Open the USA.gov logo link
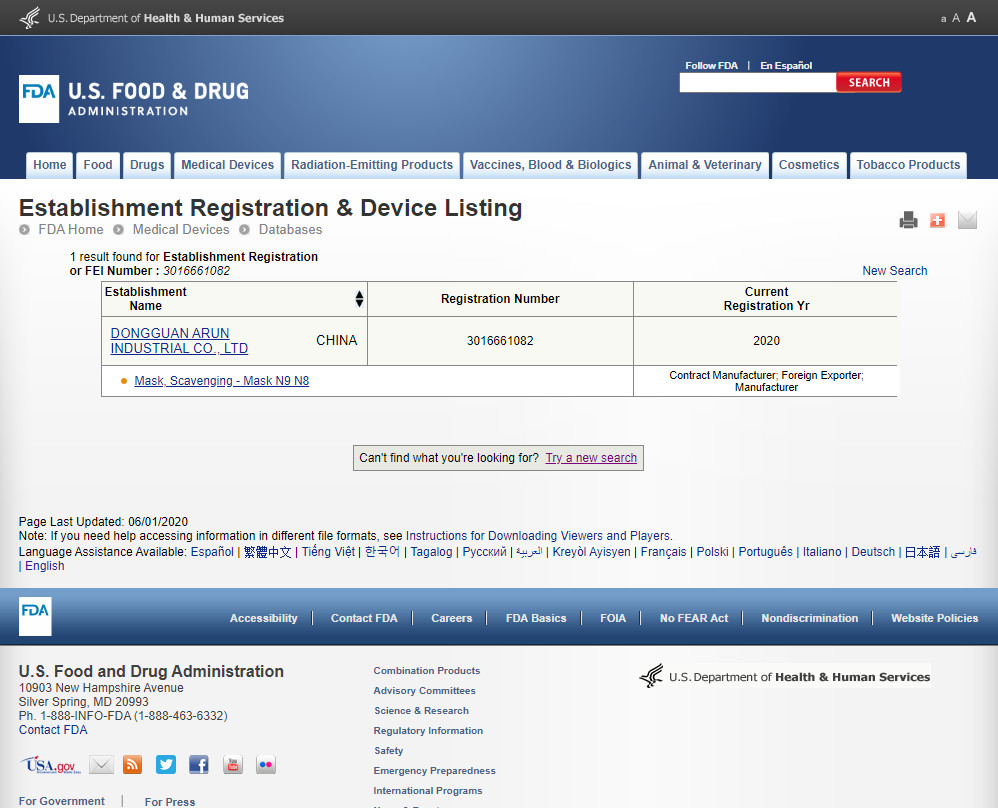Image resolution: width=998 pixels, height=808 pixels. click(50, 765)
